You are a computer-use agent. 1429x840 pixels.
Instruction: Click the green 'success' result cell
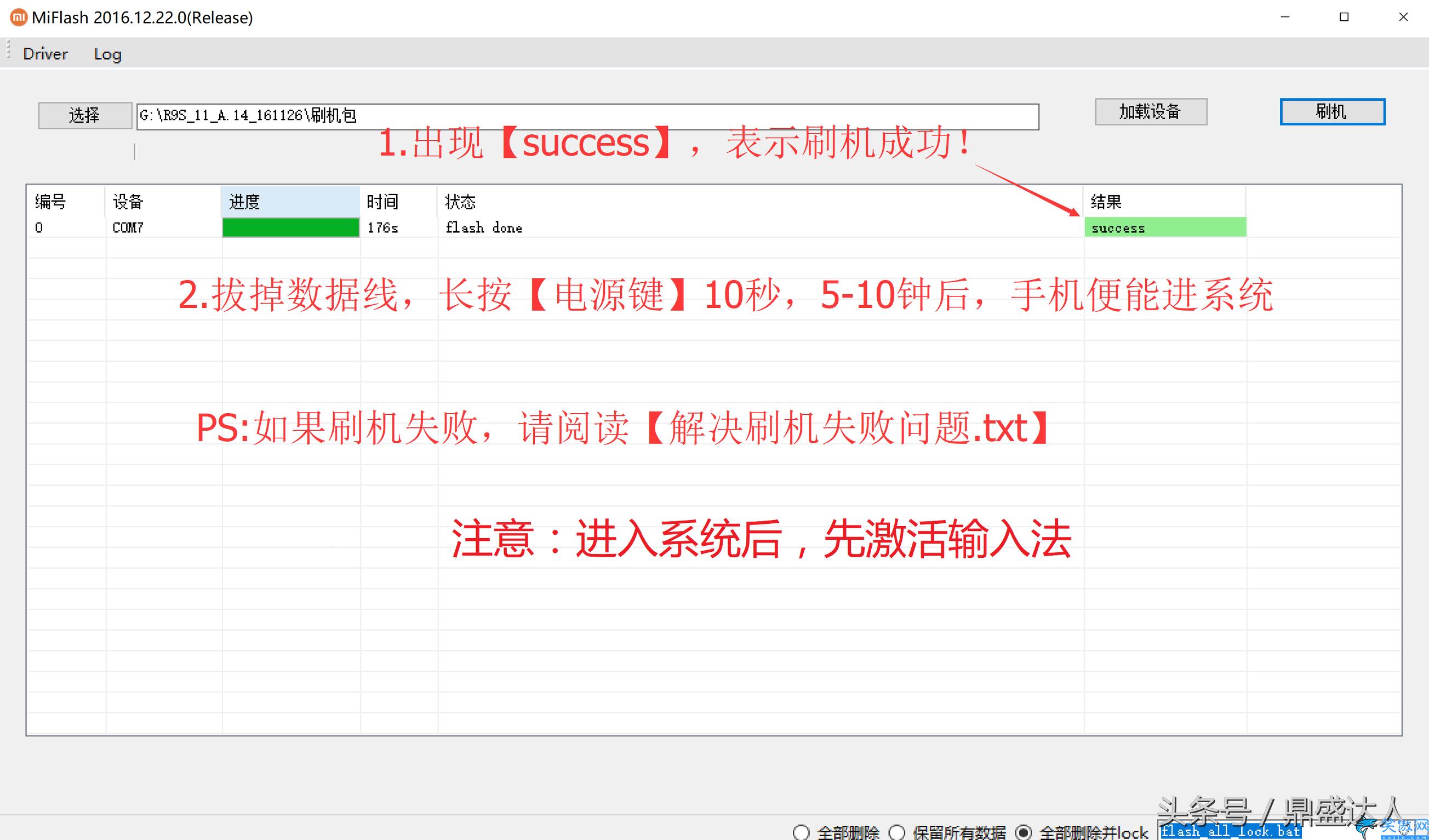tap(1165, 227)
